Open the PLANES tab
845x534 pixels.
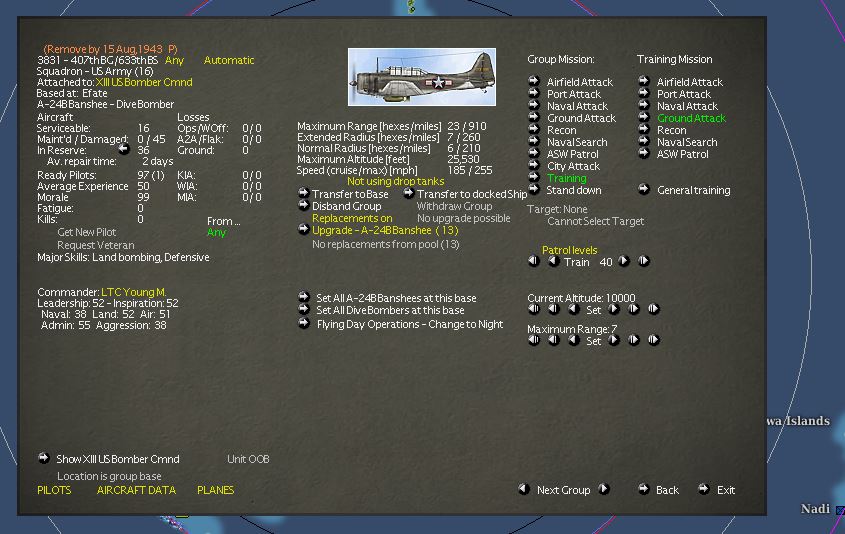216,490
